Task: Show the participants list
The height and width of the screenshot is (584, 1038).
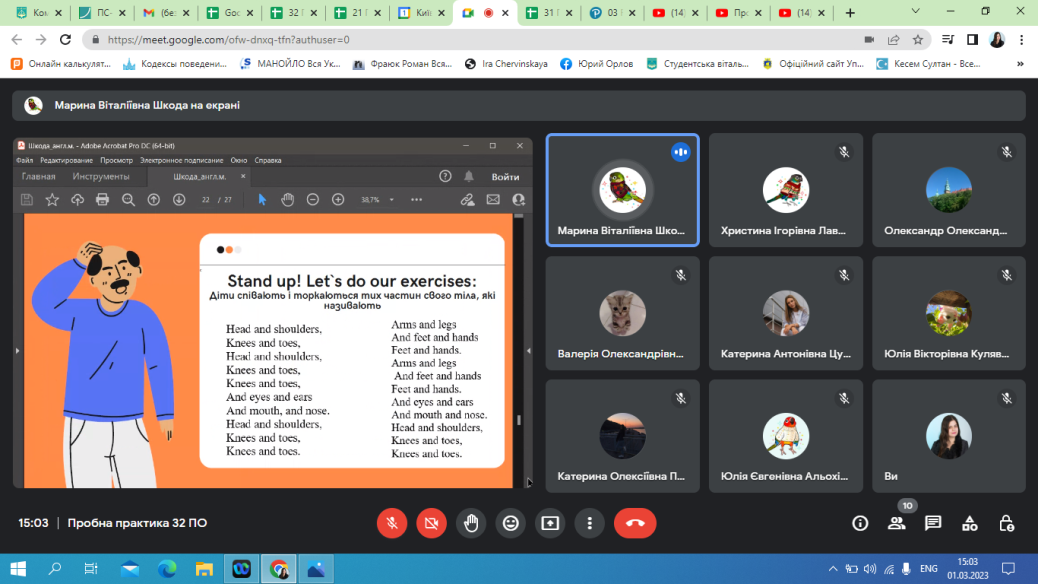Action: 897,523
